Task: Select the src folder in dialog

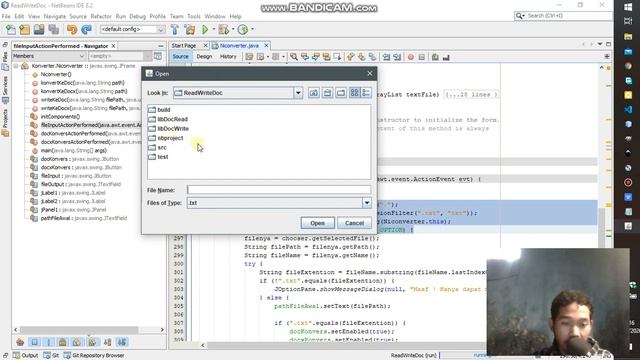Action: pos(158,147)
